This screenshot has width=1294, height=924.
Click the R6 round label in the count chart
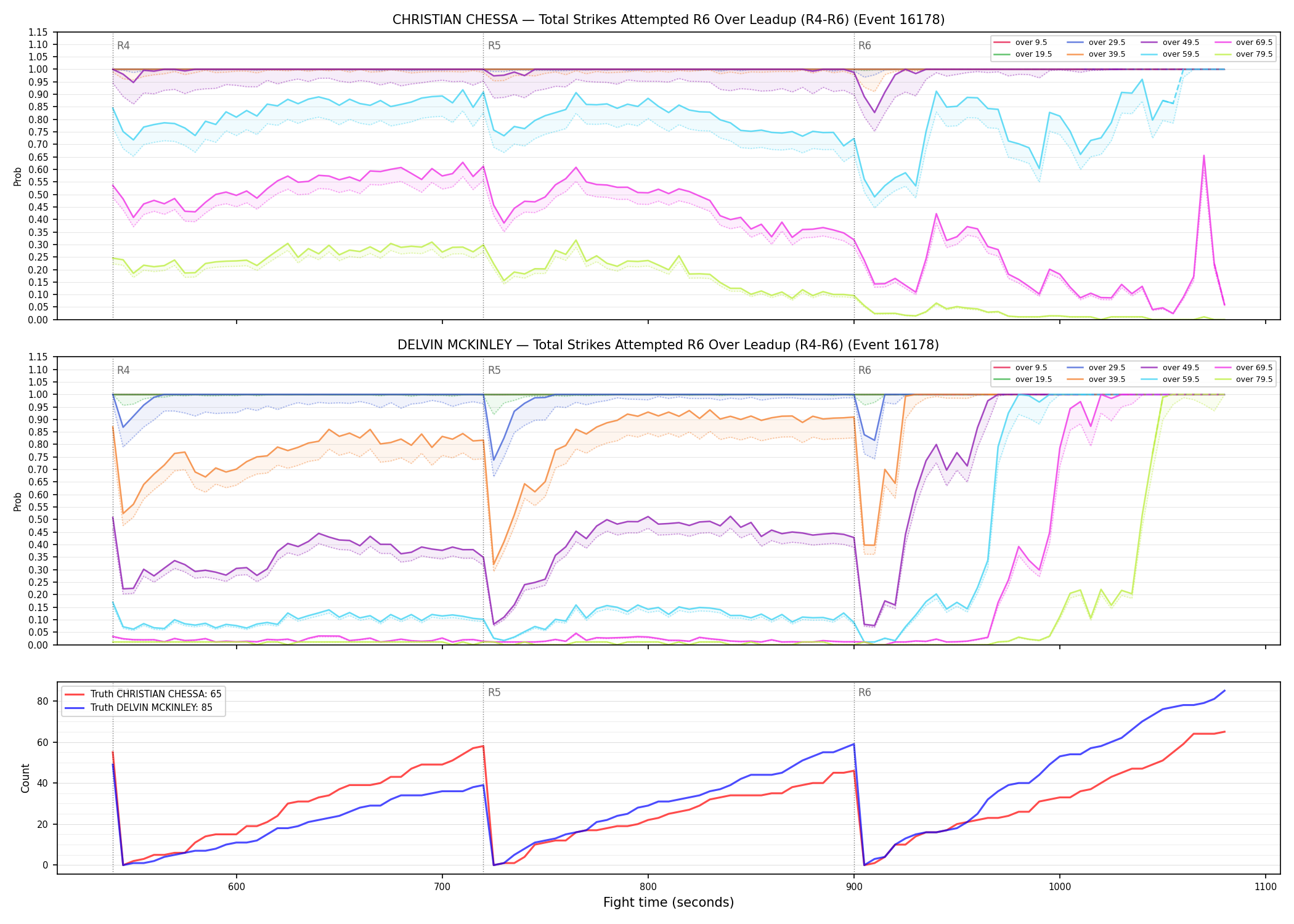865,693
